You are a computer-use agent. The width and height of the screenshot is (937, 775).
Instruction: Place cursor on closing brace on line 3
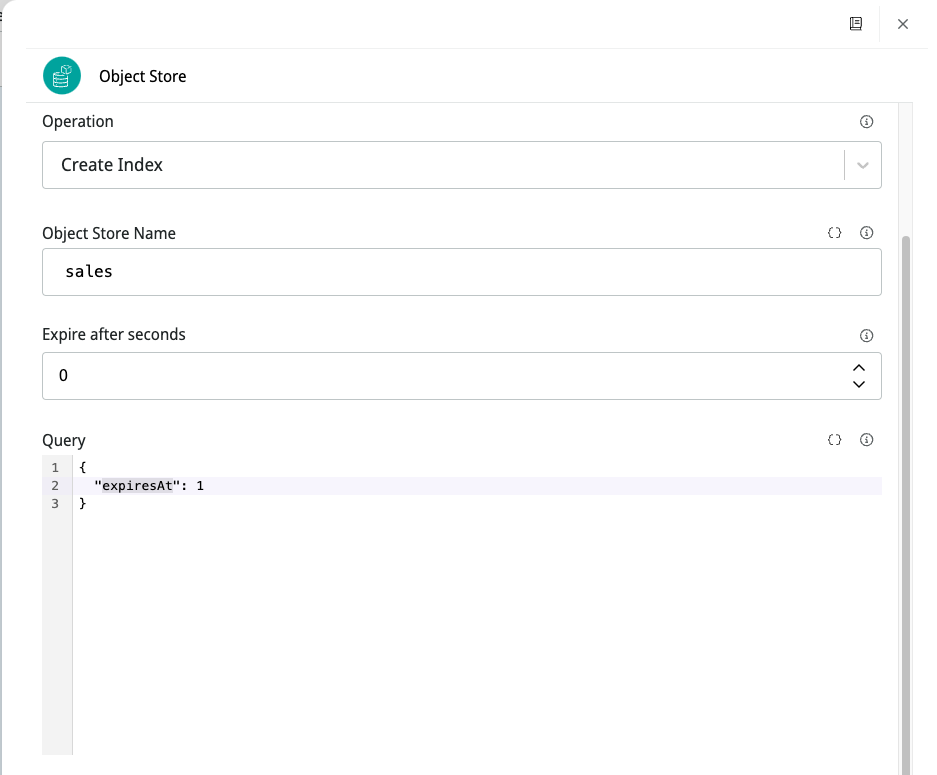83,504
